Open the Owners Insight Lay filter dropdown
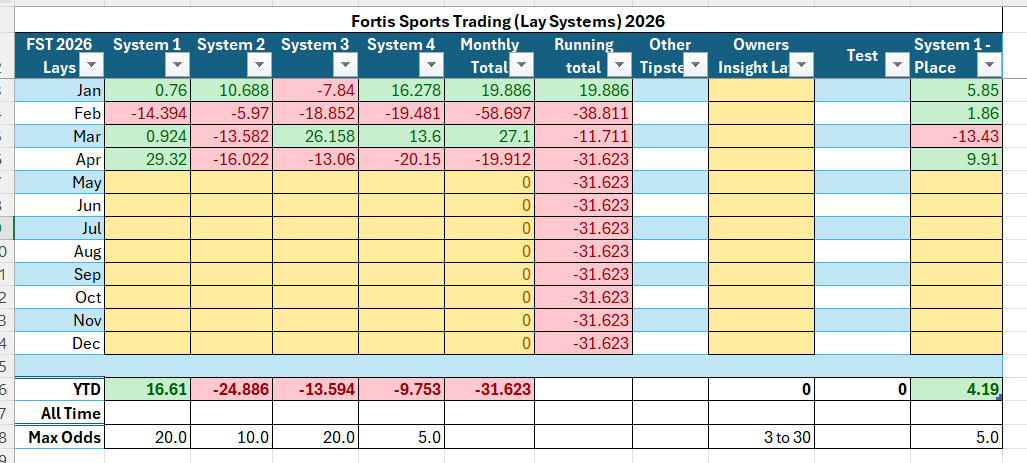The height and width of the screenshot is (463, 1027). tap(802, 65)
